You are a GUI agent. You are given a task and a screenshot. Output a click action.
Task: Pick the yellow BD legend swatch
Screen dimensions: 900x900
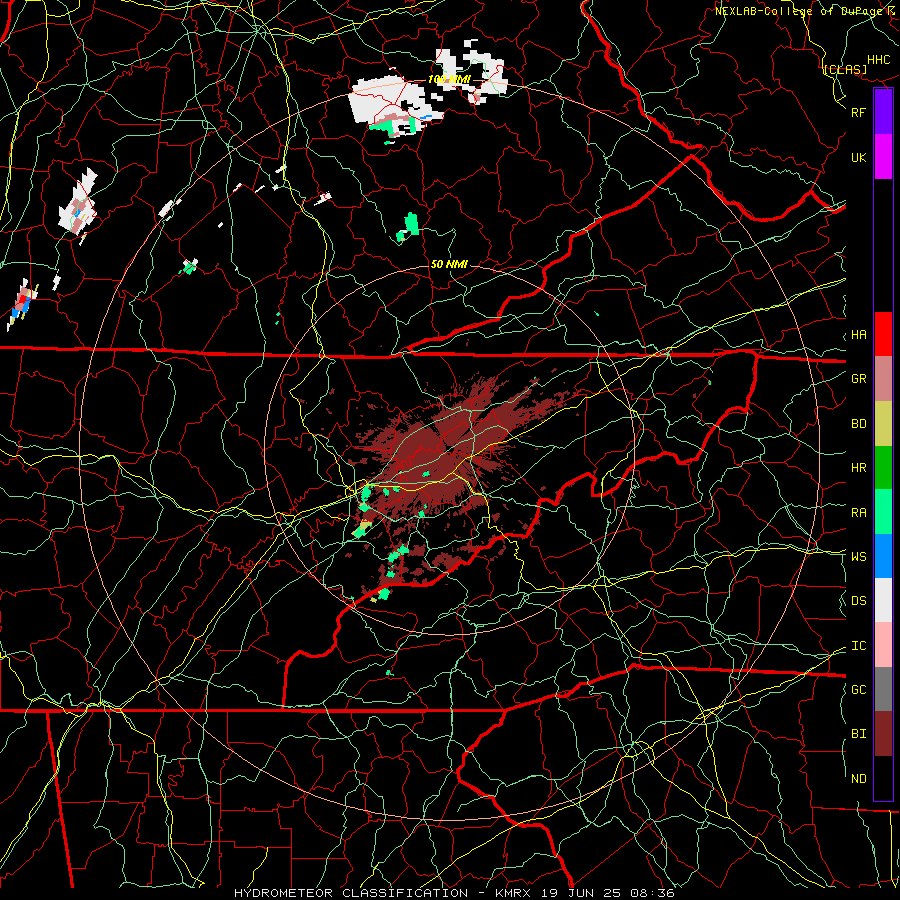click(883, 424)
